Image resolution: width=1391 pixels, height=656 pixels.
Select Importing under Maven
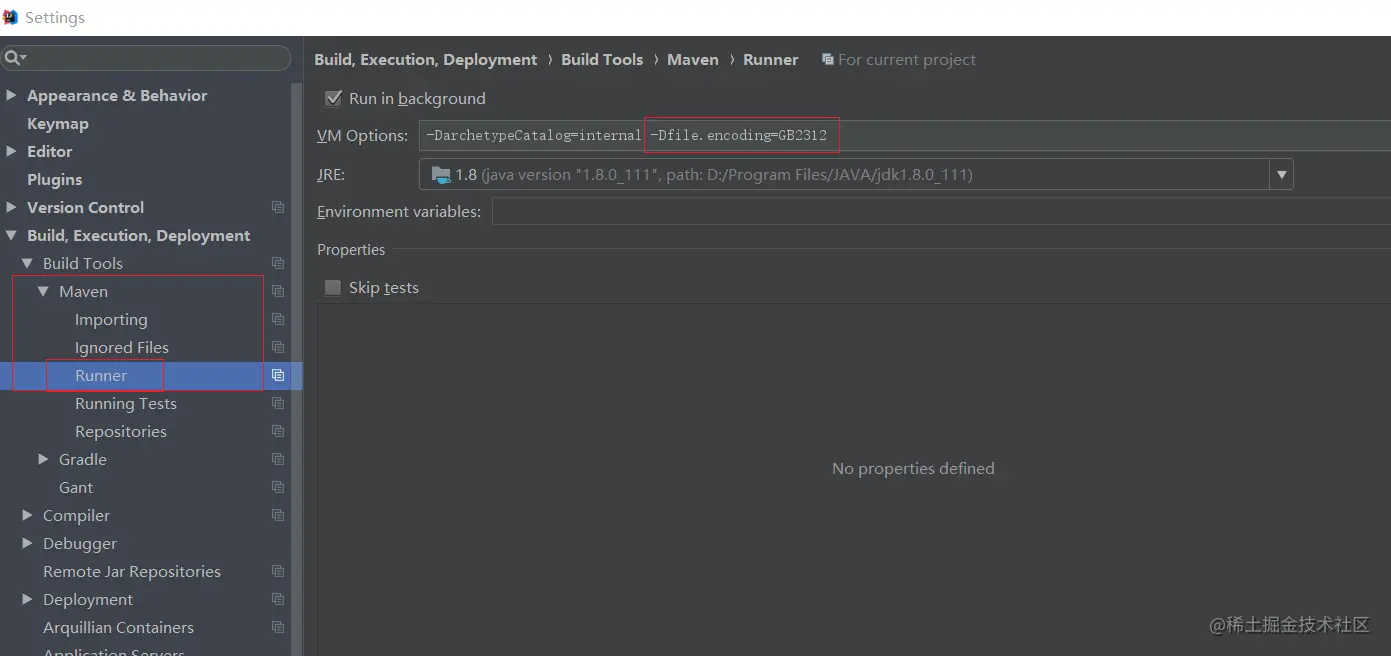[111, 320]
